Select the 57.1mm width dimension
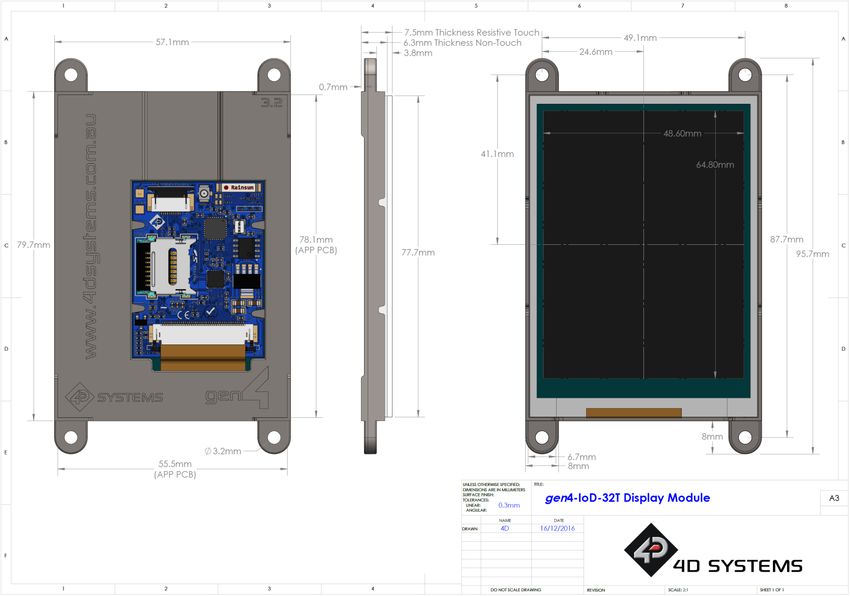This screenshot has height=596, width=850. coord(172,42)
